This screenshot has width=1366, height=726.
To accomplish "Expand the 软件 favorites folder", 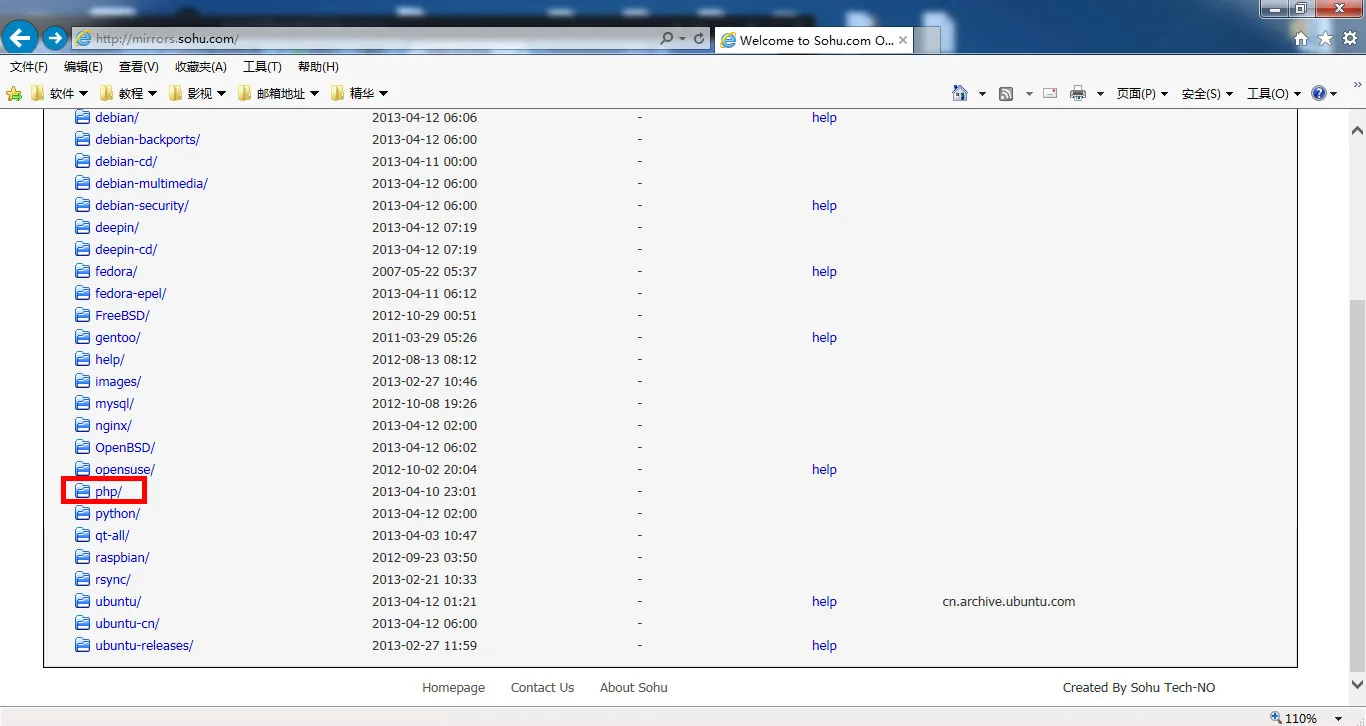I will coord(60,93).
